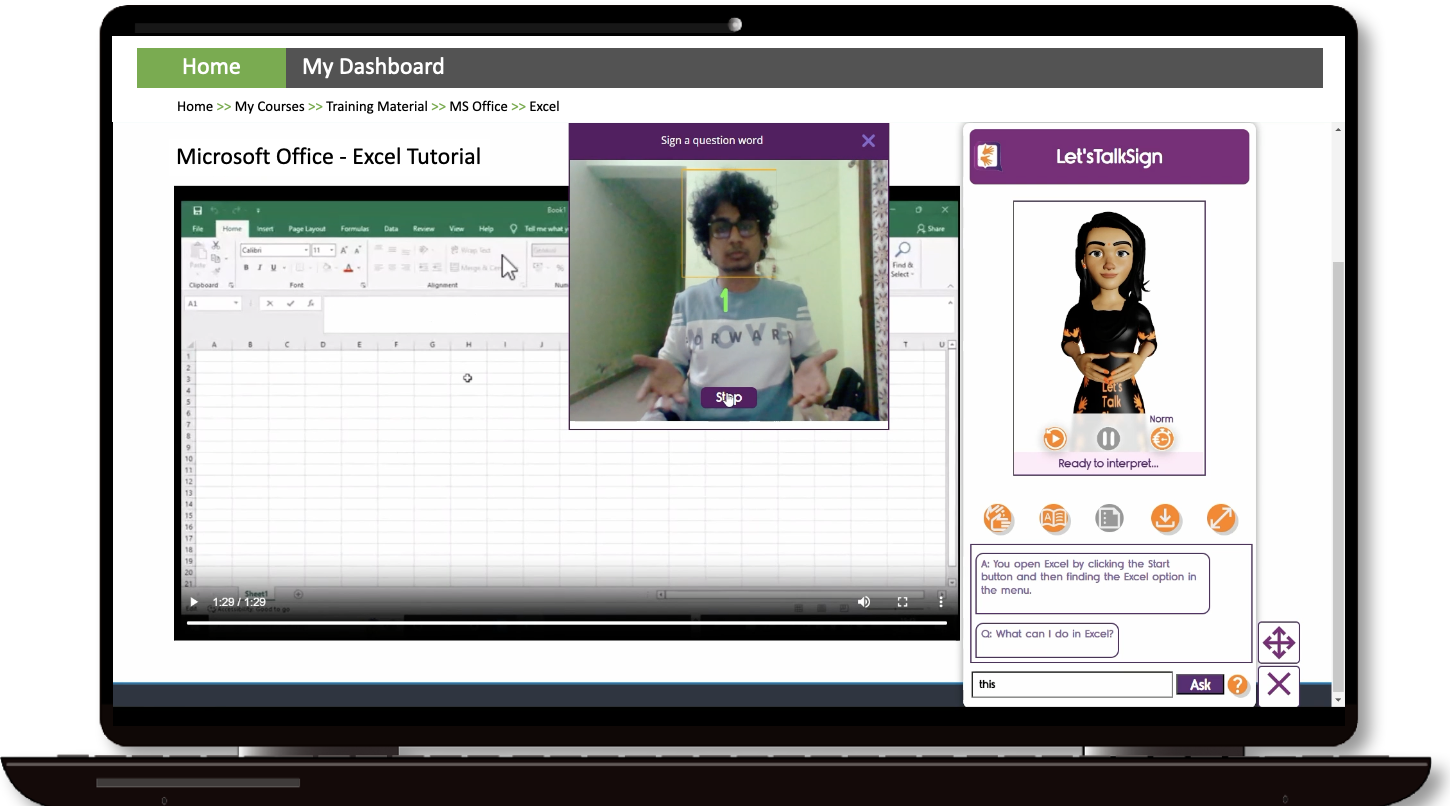Click the Tell me lightbulb search
This screenshot has height=806, width=1450.
click(x=514, y=229)
